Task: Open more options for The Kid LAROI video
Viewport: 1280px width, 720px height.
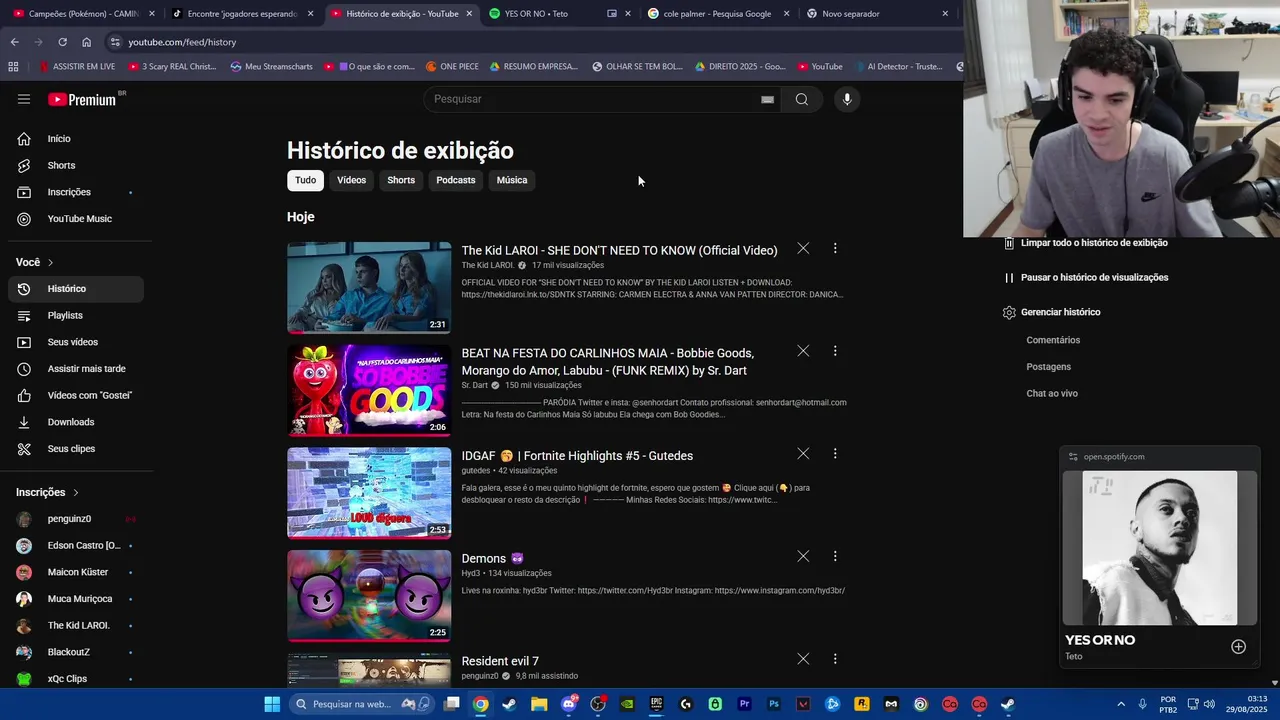Action: (x=835, y=248)
